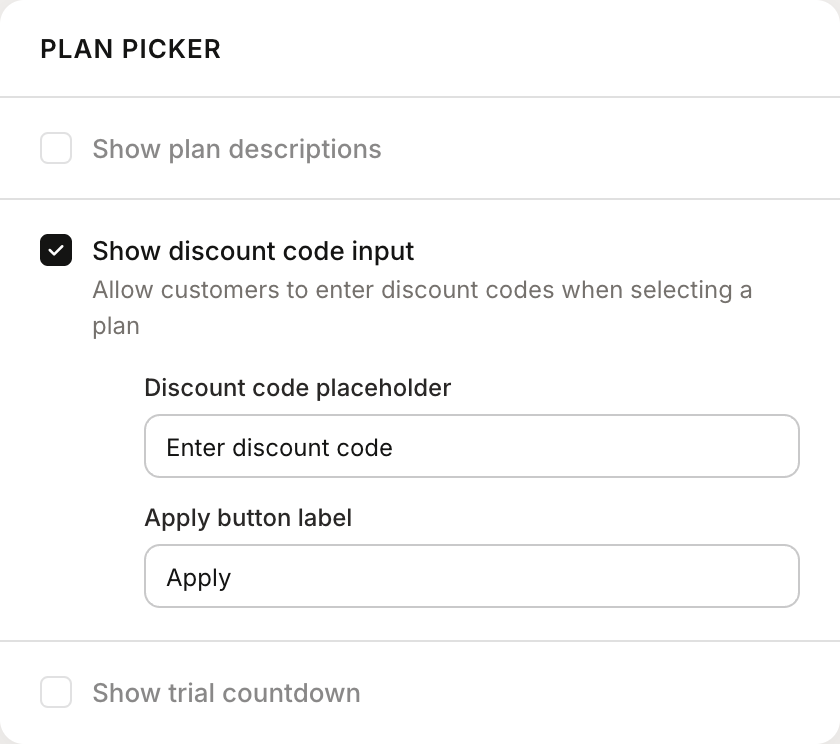Select the Apply button label text field
The height and width of the screenshot is (744, 840).
(472, 576)
